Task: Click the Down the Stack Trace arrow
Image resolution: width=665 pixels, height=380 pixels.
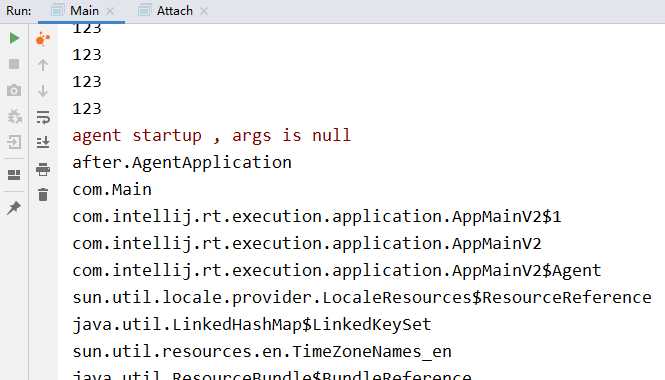Action: pos(43,91)
